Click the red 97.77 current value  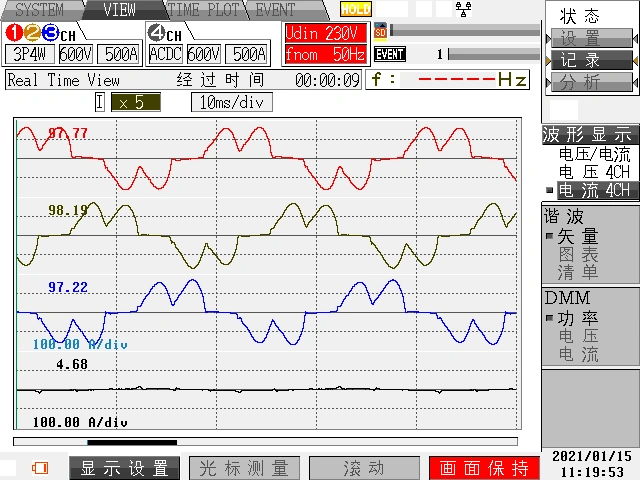68,133
